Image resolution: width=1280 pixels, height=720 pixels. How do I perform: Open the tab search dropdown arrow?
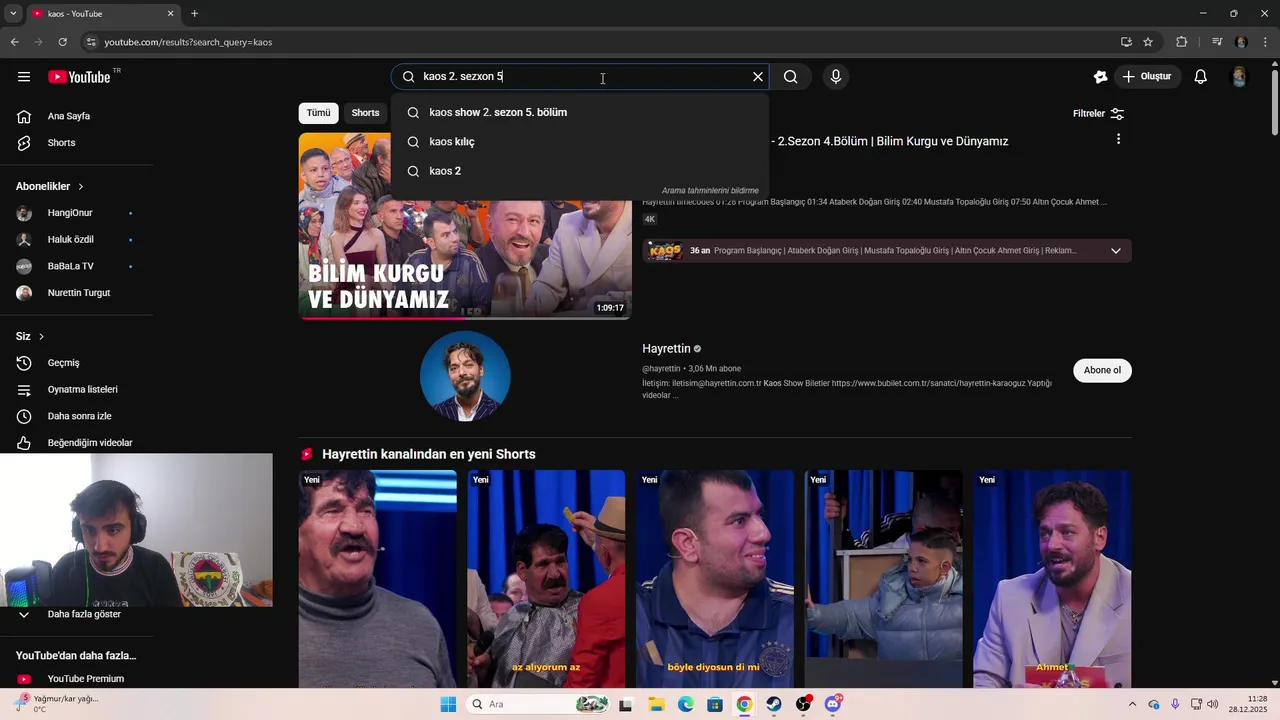pos(13,14)
